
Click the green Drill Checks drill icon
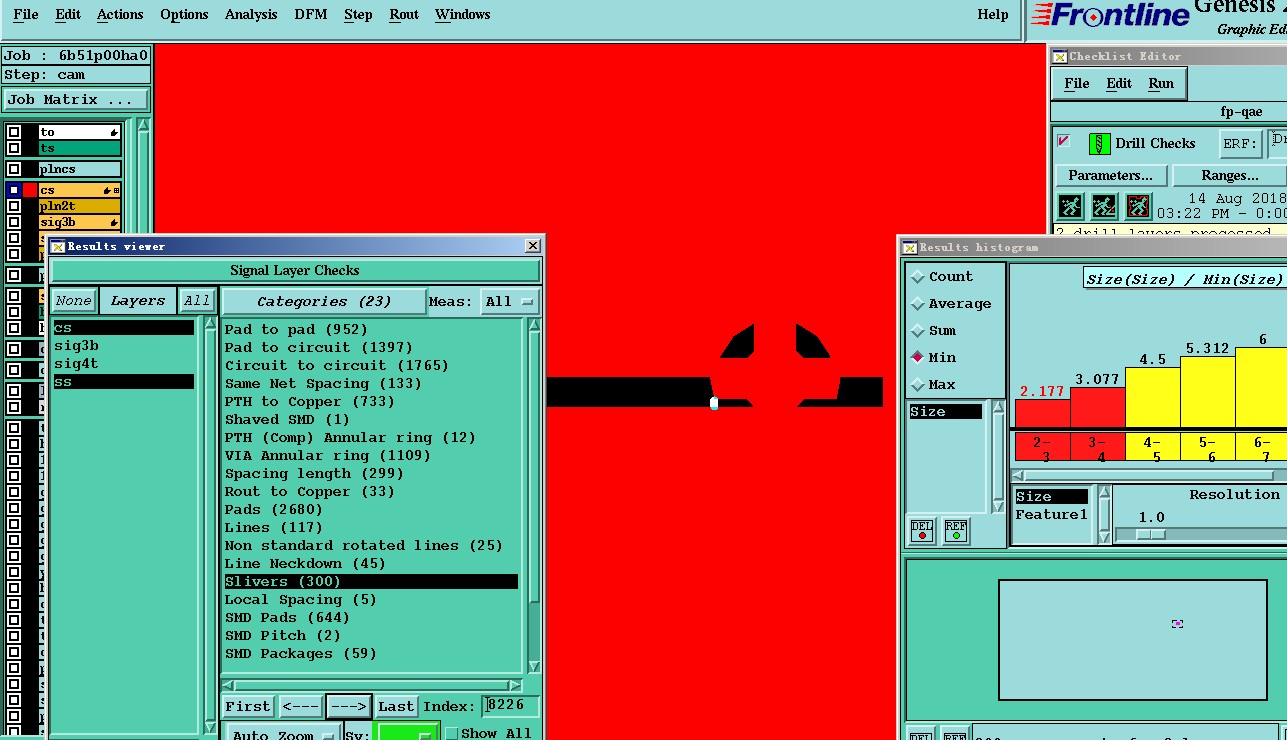1100,144
